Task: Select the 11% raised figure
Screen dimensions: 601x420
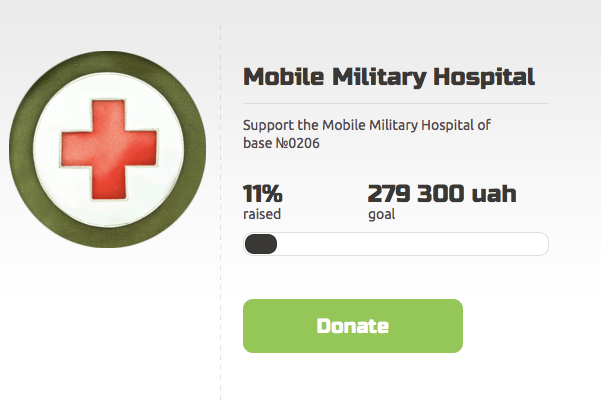Action: click(x=263, y=193)
